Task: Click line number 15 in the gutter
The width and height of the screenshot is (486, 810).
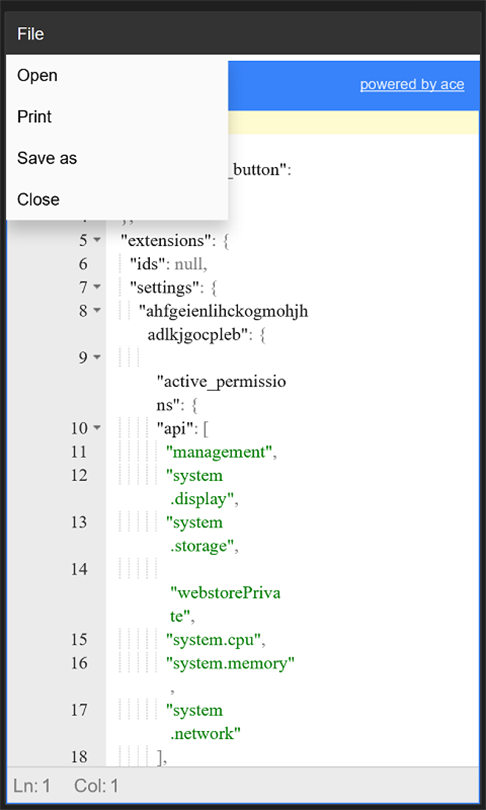Action: (79, 640)
